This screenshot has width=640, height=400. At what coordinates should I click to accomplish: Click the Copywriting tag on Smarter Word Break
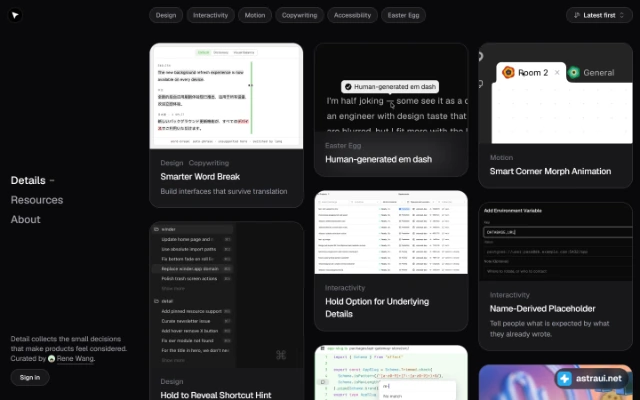(209, 163)
